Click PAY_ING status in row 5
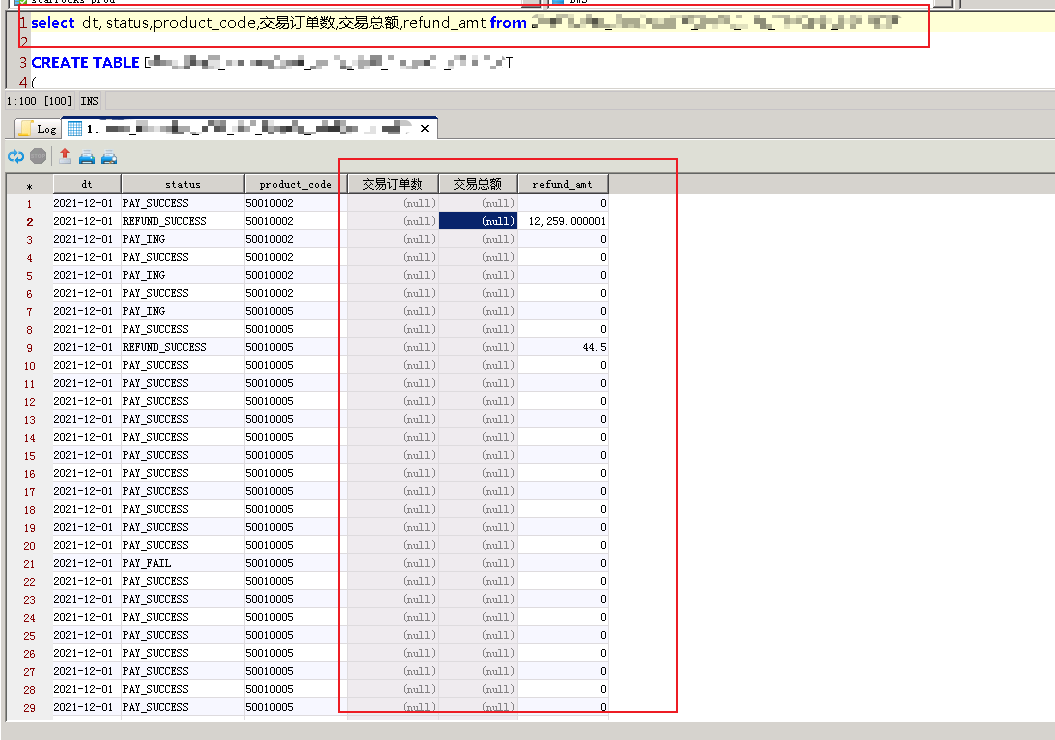Viewport: 1055px width, 740px height. (x=143, y=275)
